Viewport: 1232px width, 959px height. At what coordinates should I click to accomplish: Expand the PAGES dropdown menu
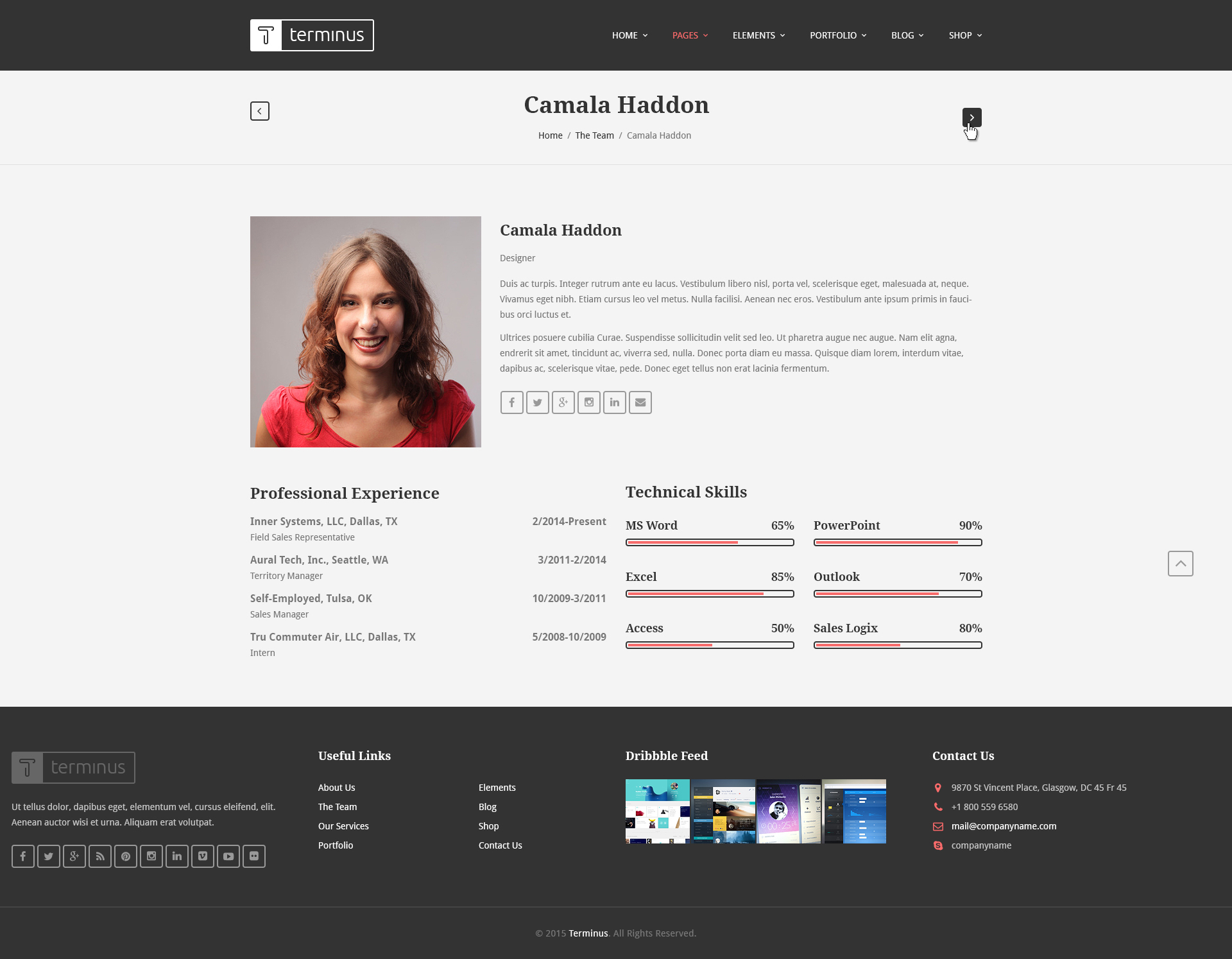[690, 35]
